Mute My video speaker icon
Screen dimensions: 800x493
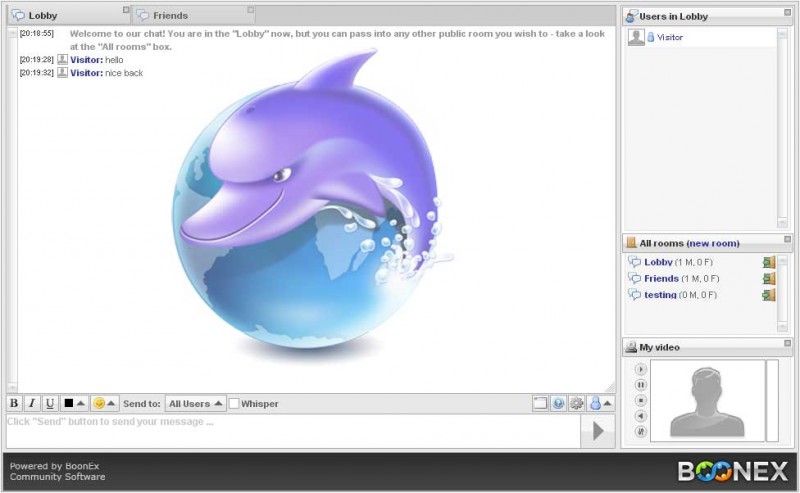[x=640, y=416]
